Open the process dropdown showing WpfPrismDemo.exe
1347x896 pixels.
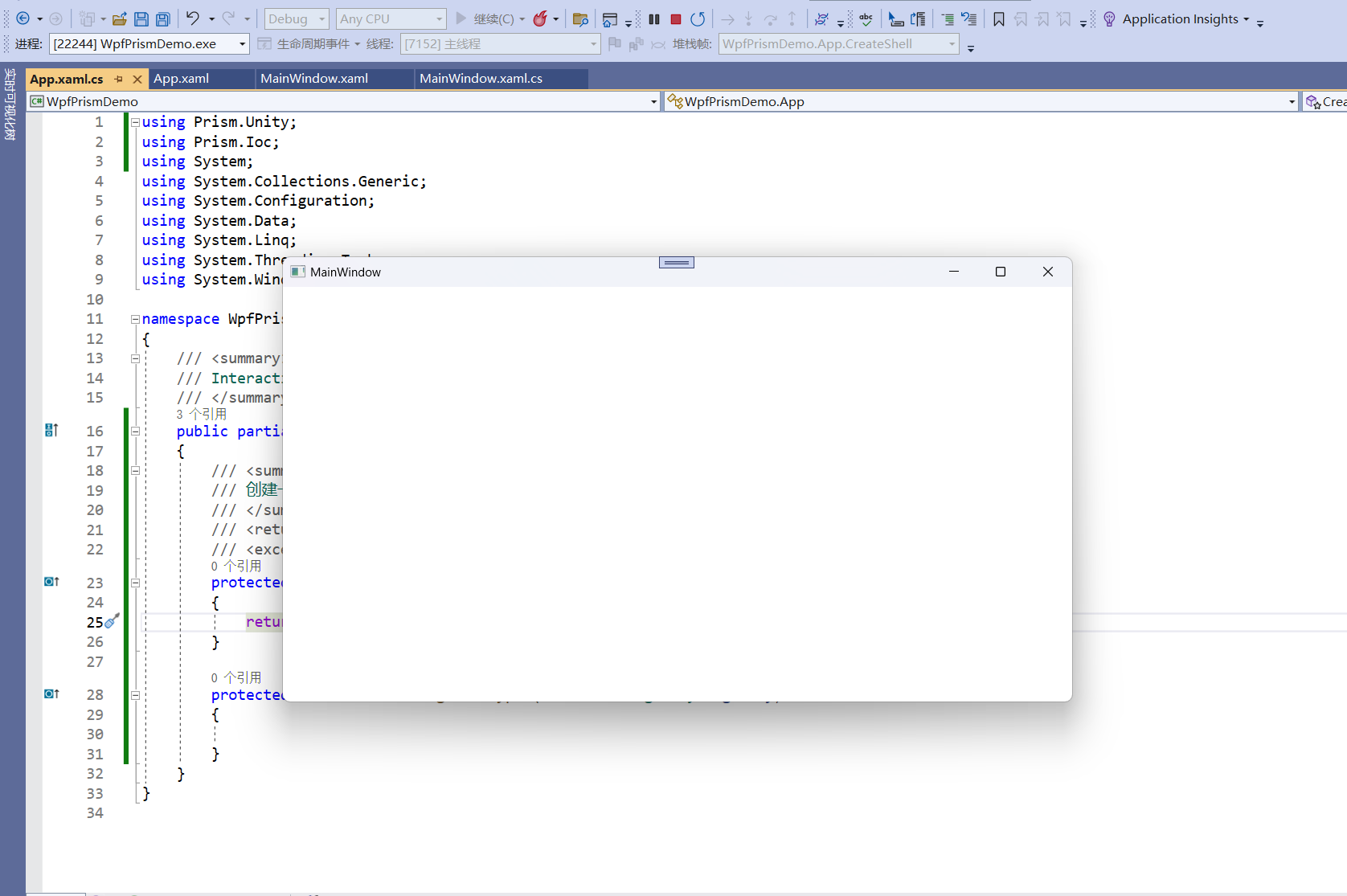[243, 44]
